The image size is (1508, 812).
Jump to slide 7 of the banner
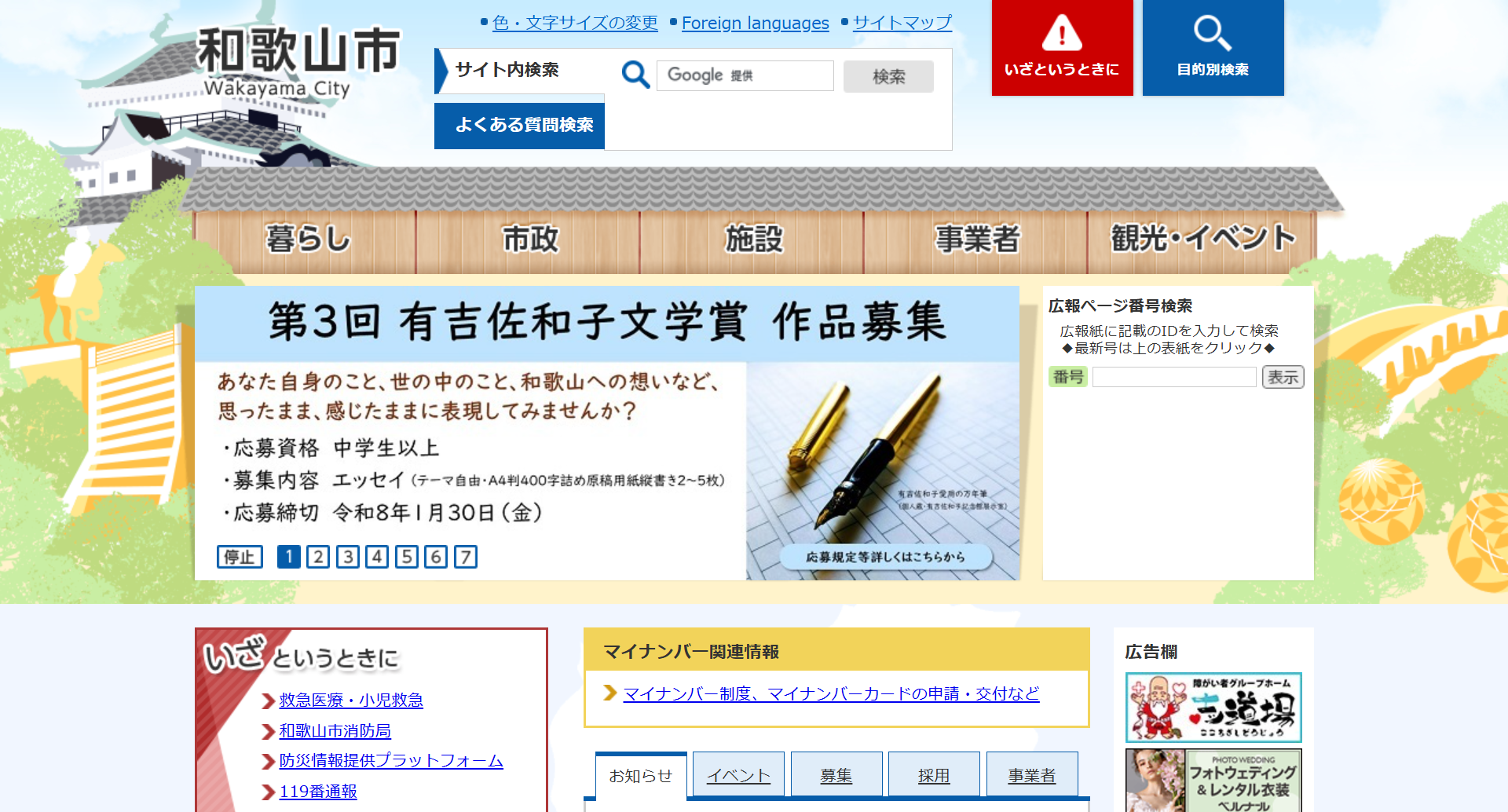[466, 557]
